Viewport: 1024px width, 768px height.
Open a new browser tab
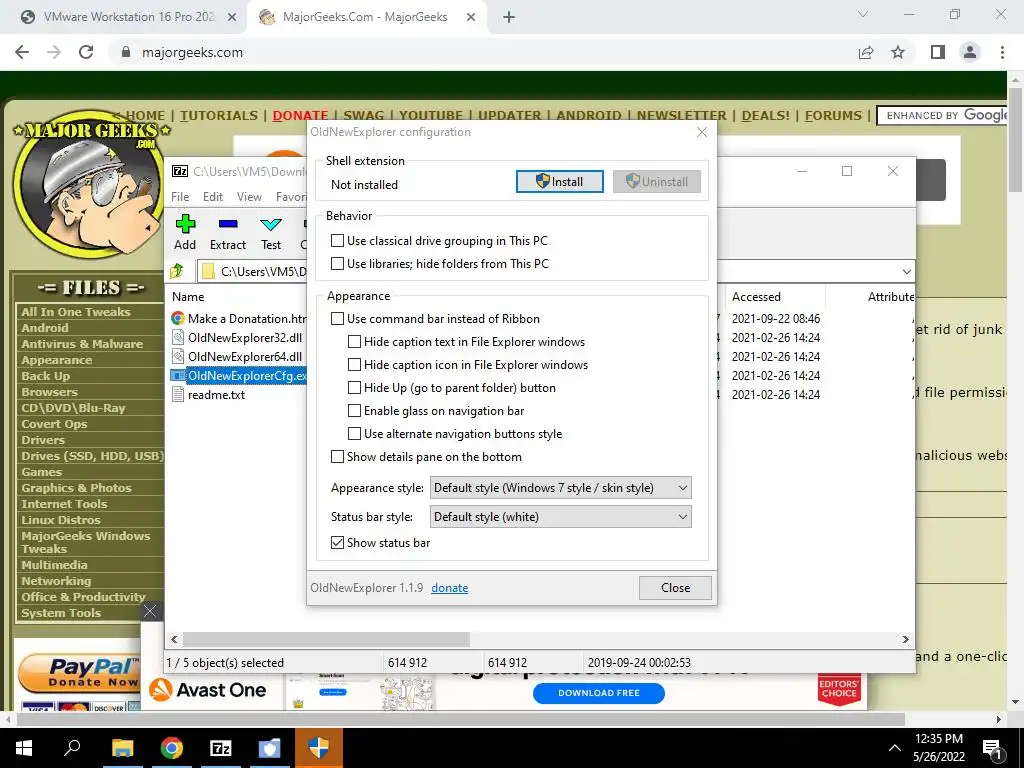click(509, 17)
